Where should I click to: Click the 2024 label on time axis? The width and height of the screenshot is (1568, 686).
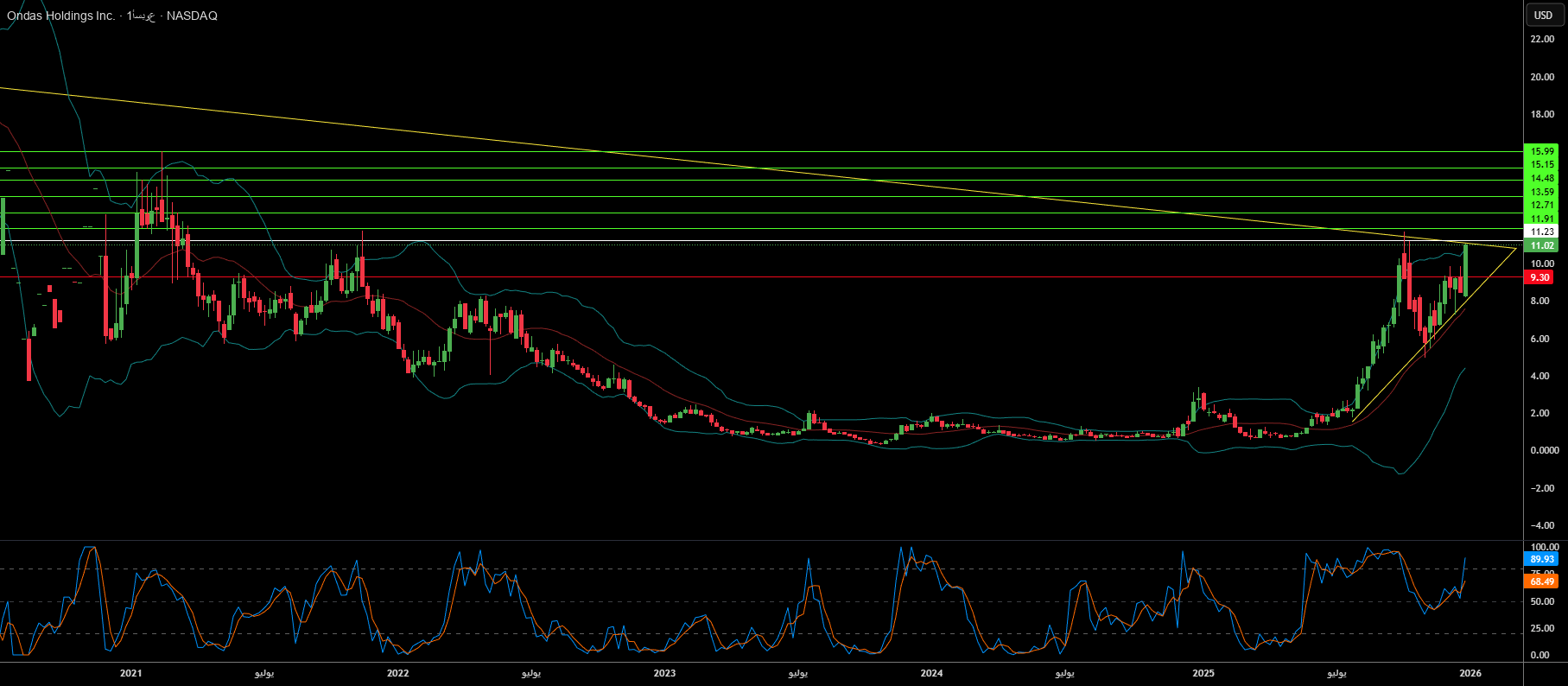click(x=931, y=673)
